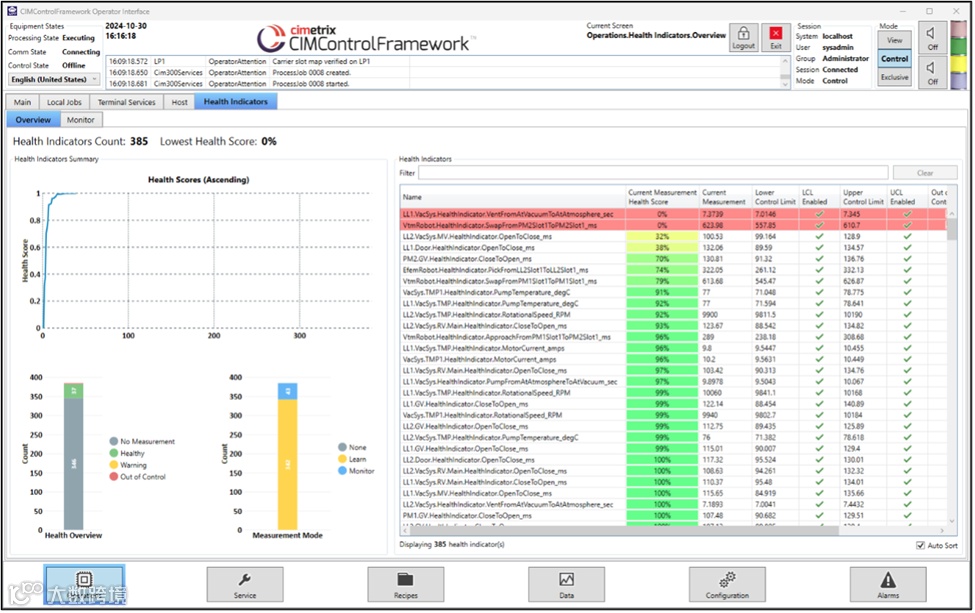Open the Host tab
Viewport: 975px width, 613px height.
180,102
